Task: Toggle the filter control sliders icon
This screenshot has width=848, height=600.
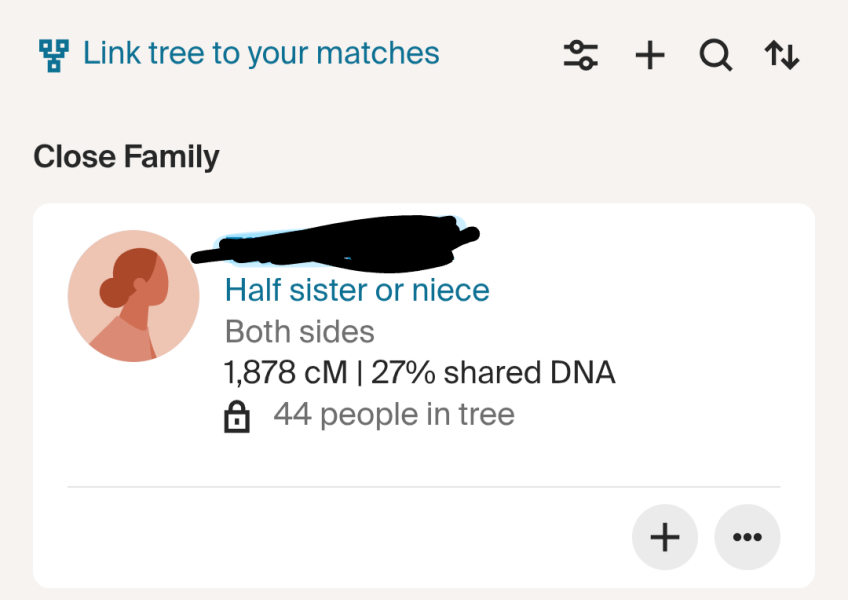Action: [581, 55]
